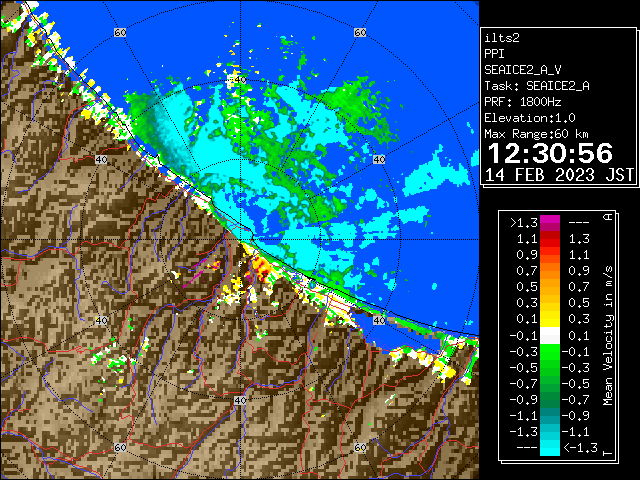This screenshot has height=480, width=640.
Task: Select the 'Elevation:1.0' text
Action: pyautogui.click(x=530, y=118)
